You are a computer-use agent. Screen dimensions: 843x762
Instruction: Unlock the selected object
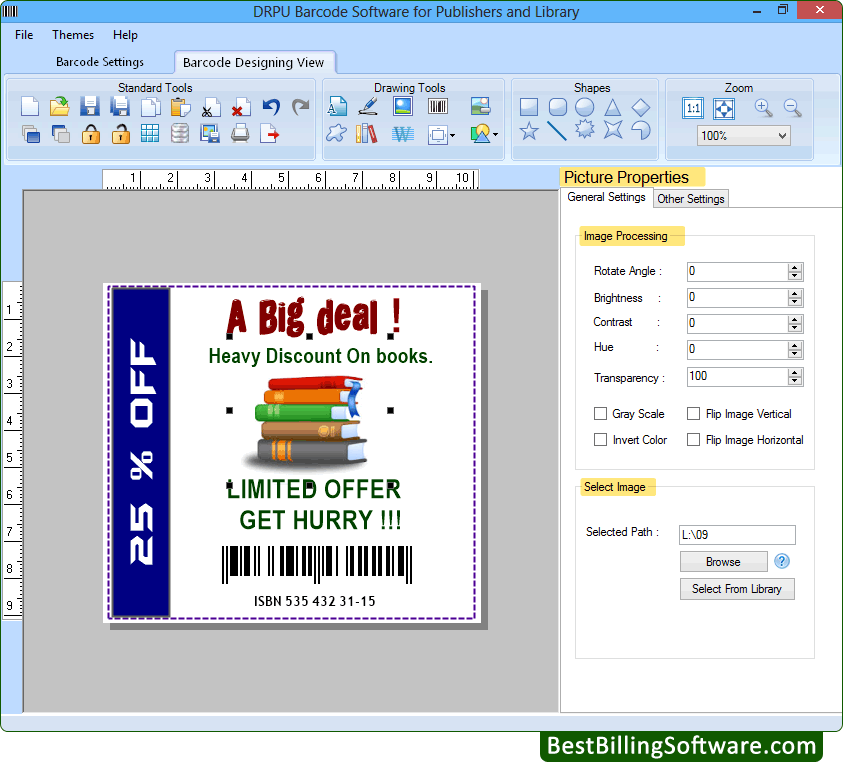pos(120,133)
